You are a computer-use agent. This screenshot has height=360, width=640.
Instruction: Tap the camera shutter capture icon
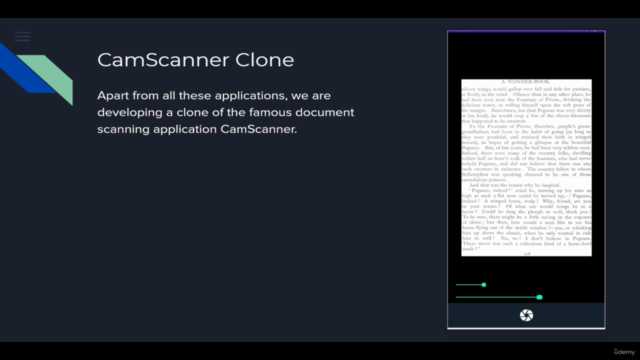point(526,315)
